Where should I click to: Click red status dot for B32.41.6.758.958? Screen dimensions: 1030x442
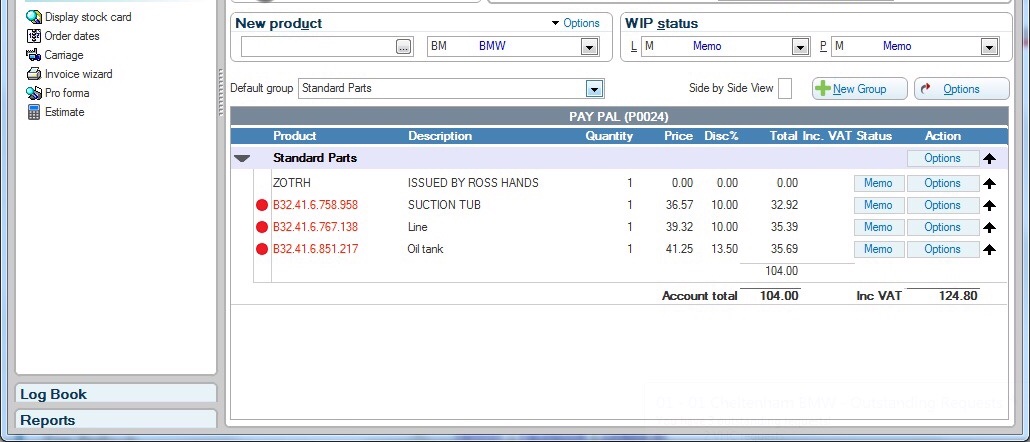262,206
